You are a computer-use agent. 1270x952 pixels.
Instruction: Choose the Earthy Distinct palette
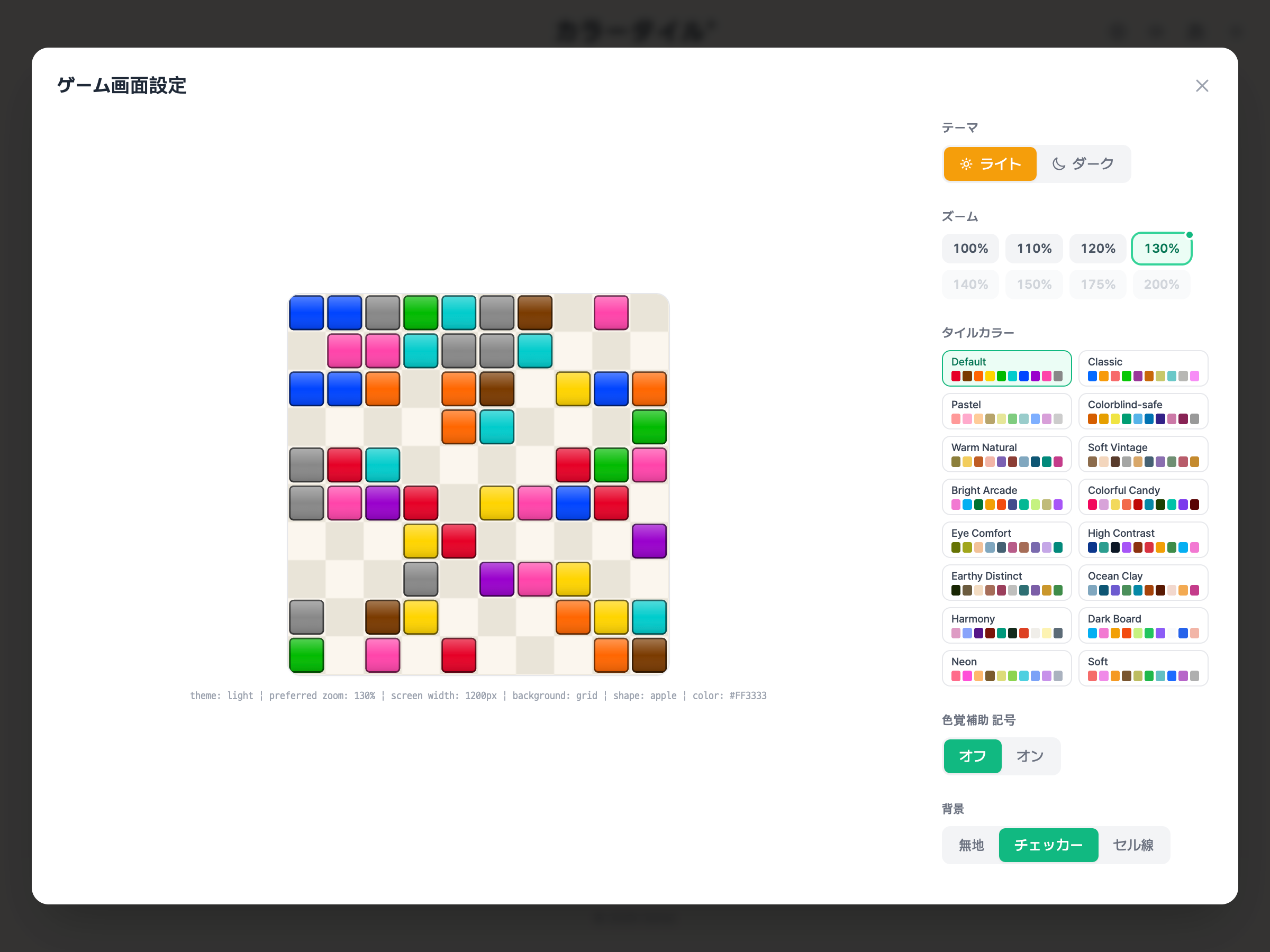[1006, 582]
